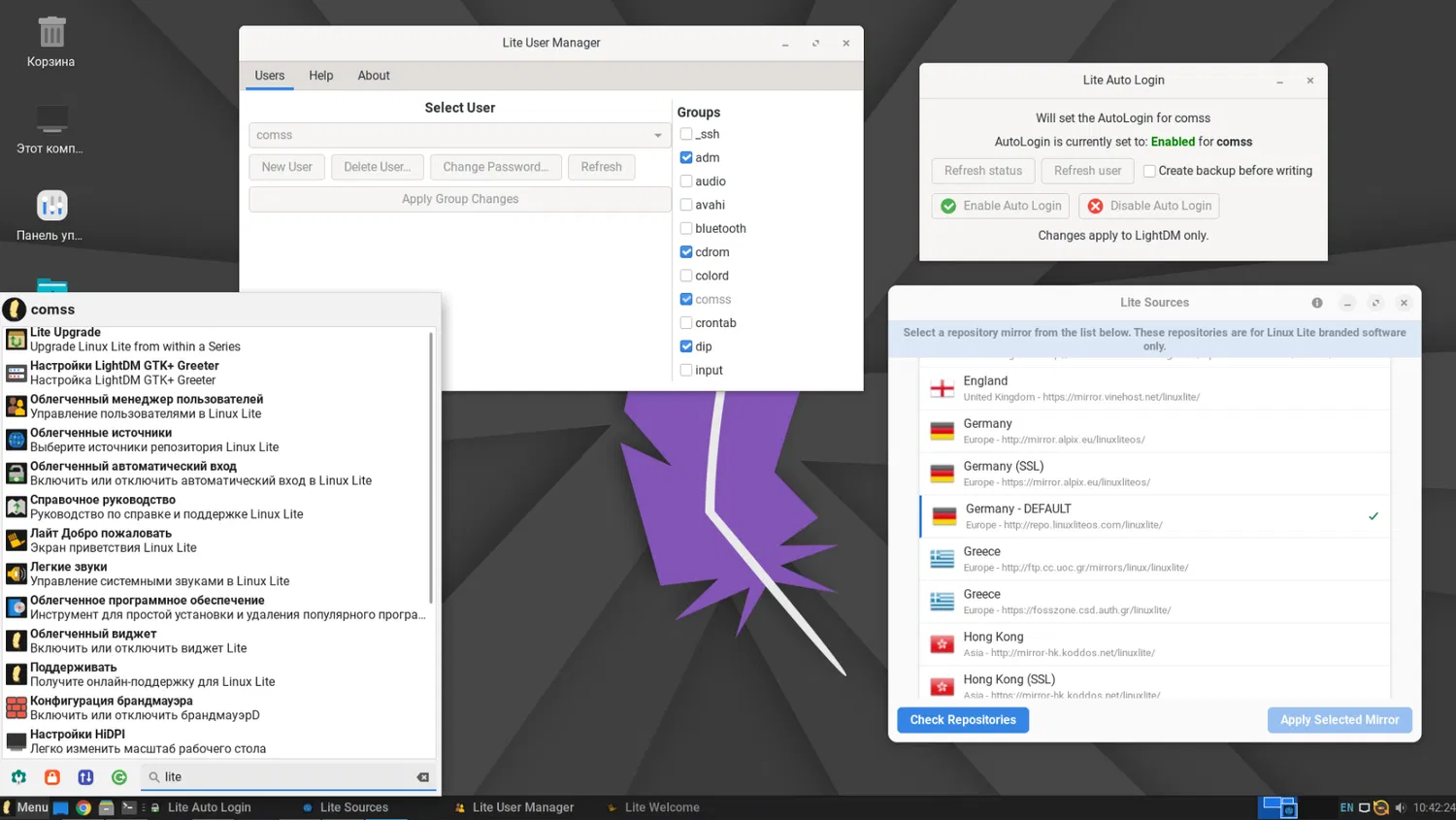Image resolution: width=1456 pixels, height=820 pixels.
Task: Open the Корзина trash icon on desktop
Action: (x=51, y=43)
